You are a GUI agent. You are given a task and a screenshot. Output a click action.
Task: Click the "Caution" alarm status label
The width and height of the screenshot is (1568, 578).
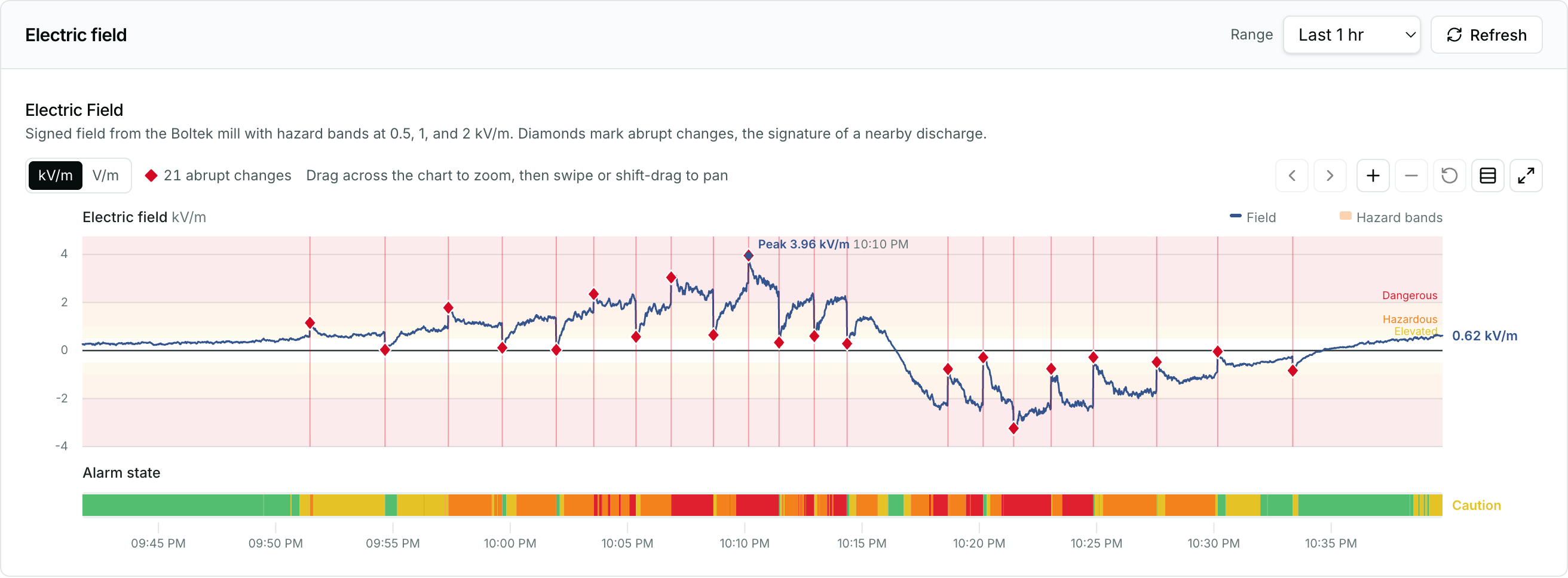pos(1477,506)
